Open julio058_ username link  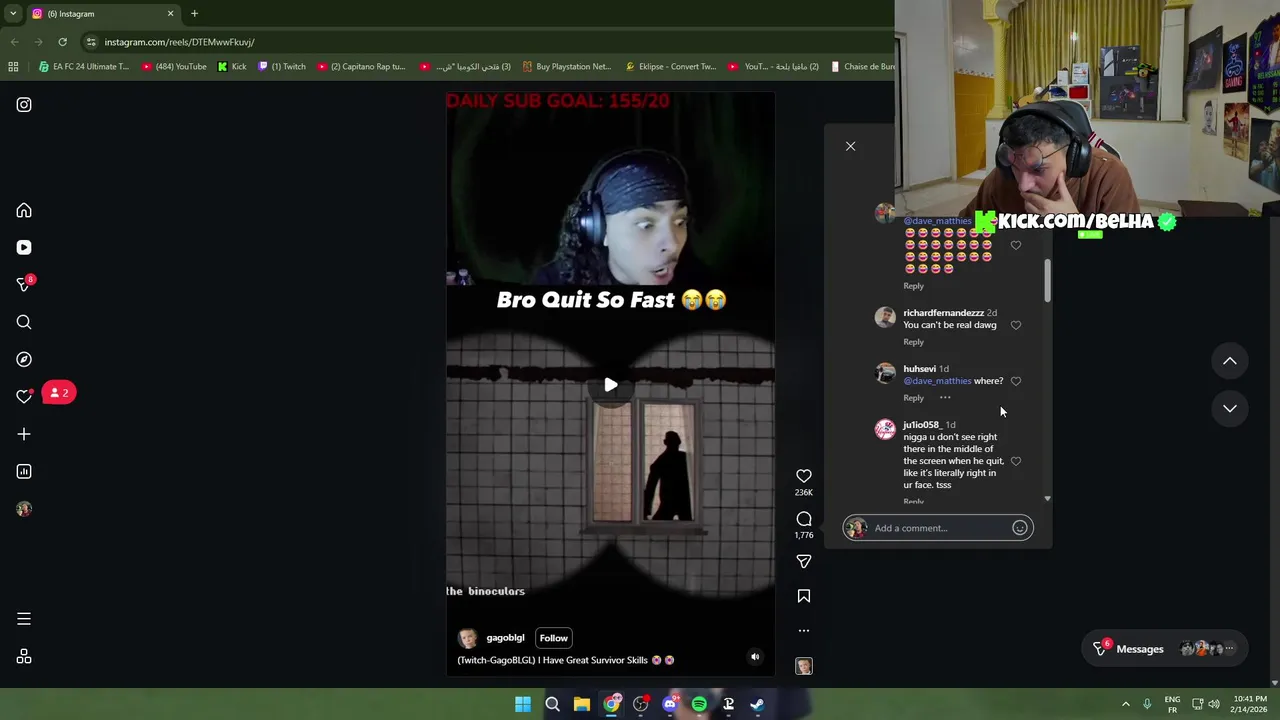tap(922, 425)
